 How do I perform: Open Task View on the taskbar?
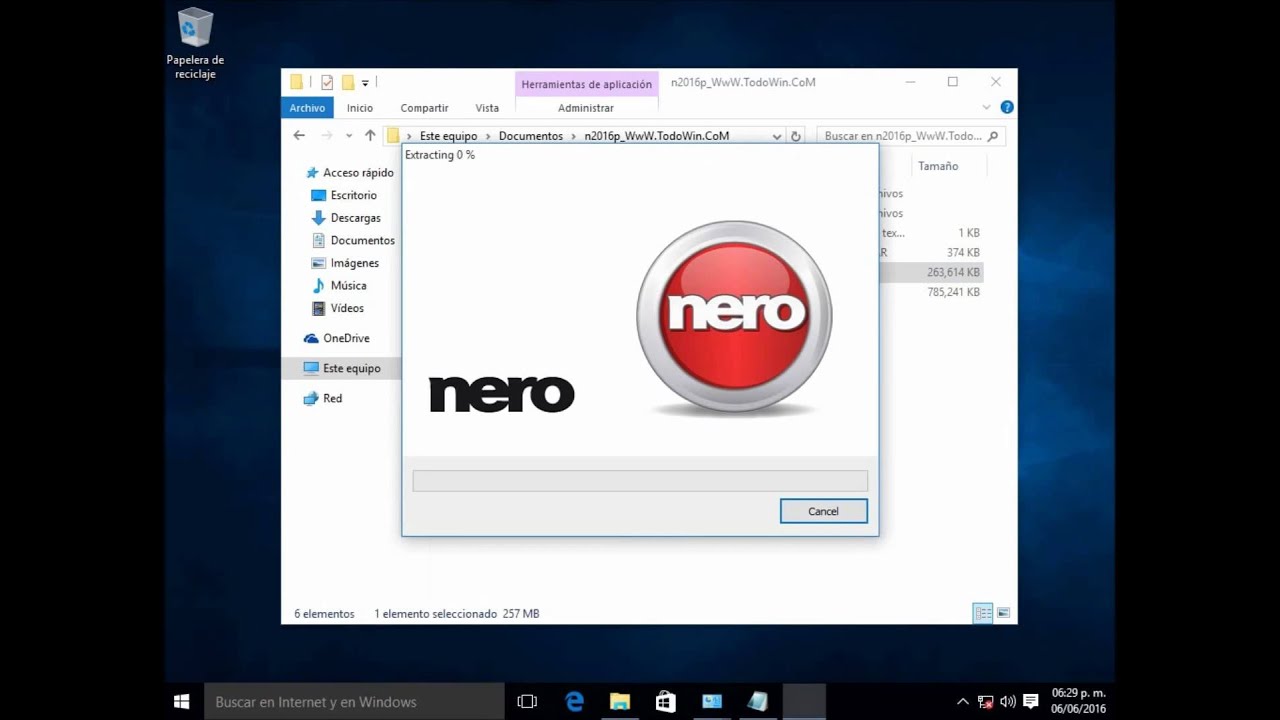pyautogui.click(x=527, y=702)
